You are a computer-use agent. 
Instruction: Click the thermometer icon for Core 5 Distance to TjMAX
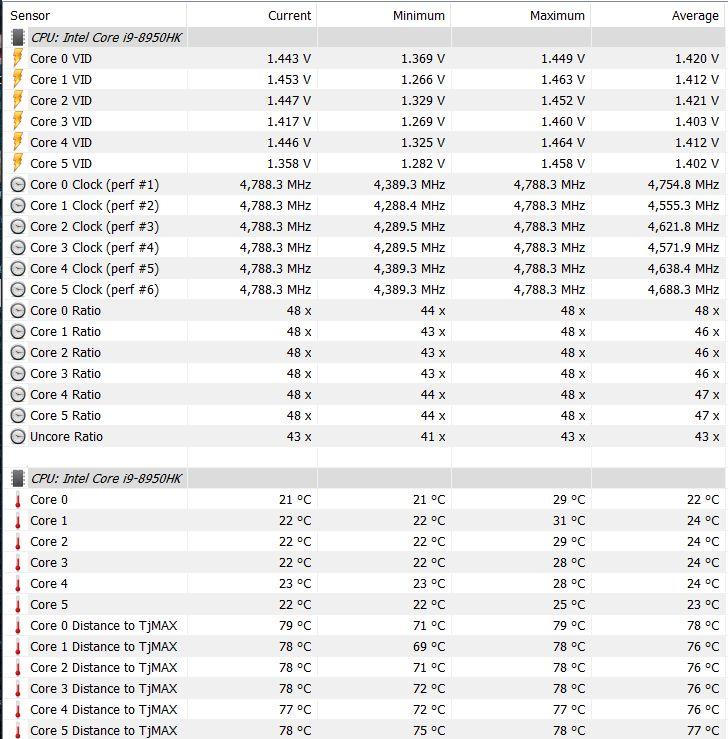click(18, 731)
